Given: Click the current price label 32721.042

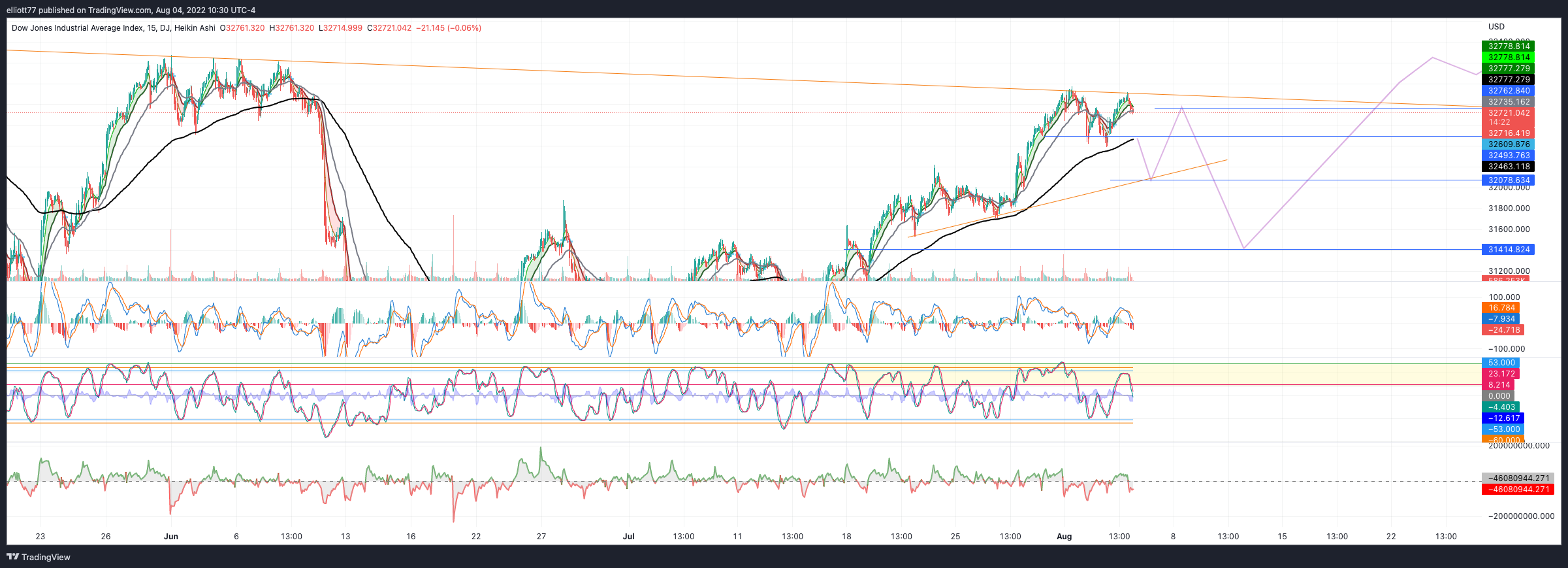Looking at the screenshot, I should (x=1509, y=113).
